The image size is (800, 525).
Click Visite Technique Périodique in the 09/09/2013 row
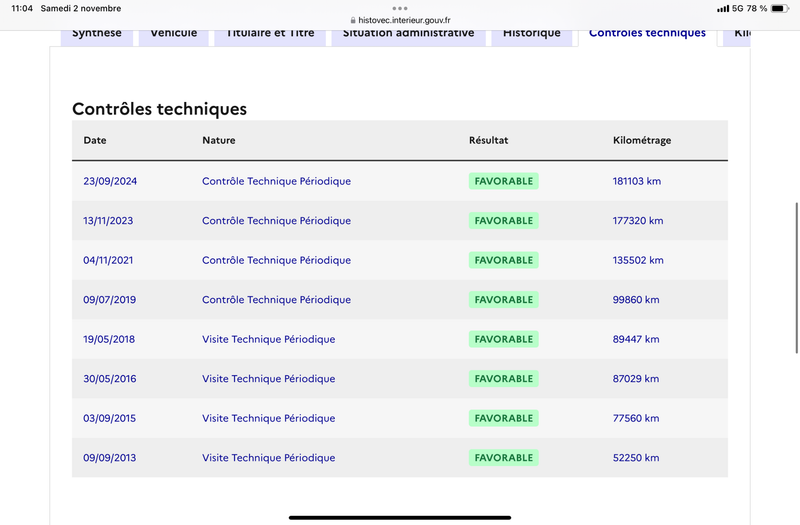[x=269, y=458]
